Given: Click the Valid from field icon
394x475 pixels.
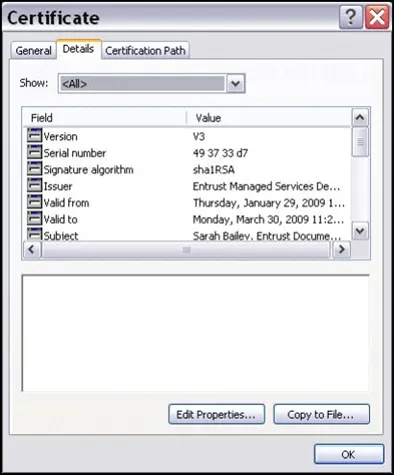Looking at the screenshot, I should [x=34, y=202].
